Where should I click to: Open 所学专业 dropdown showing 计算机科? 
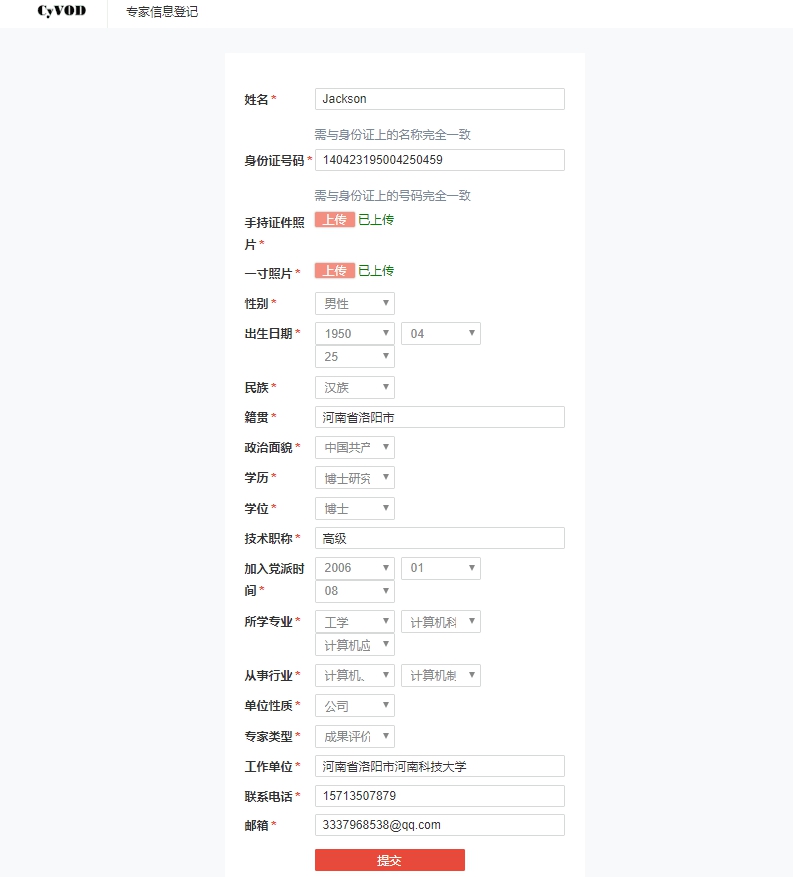point(441,622)
